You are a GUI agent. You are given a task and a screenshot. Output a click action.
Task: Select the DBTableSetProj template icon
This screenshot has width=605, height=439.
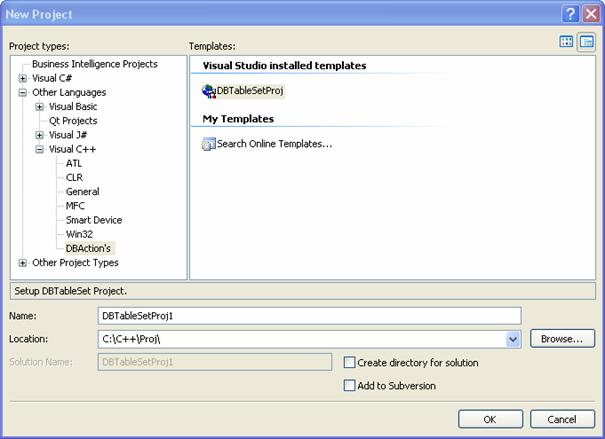click(x=209, y=91)
